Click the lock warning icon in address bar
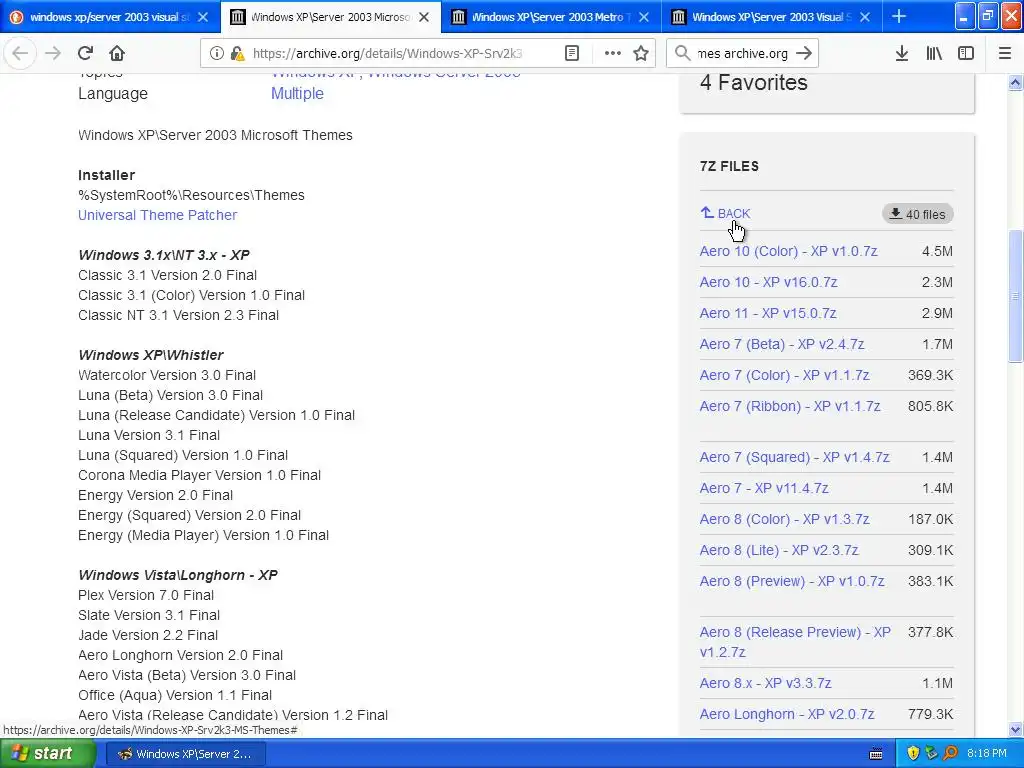Viewport: 1024px width, 768px height. (237, 54)
